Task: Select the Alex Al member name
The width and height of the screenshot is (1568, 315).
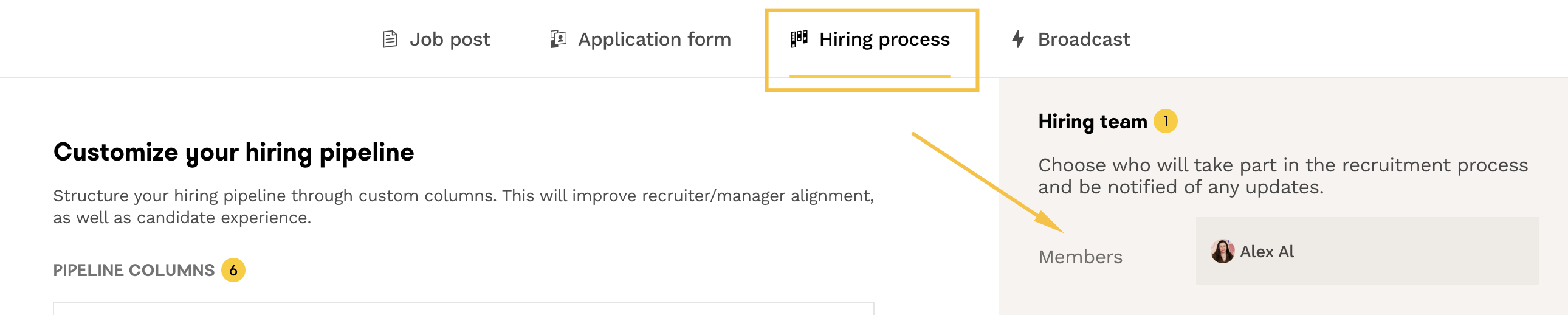Action: [x=1267, y=252]
